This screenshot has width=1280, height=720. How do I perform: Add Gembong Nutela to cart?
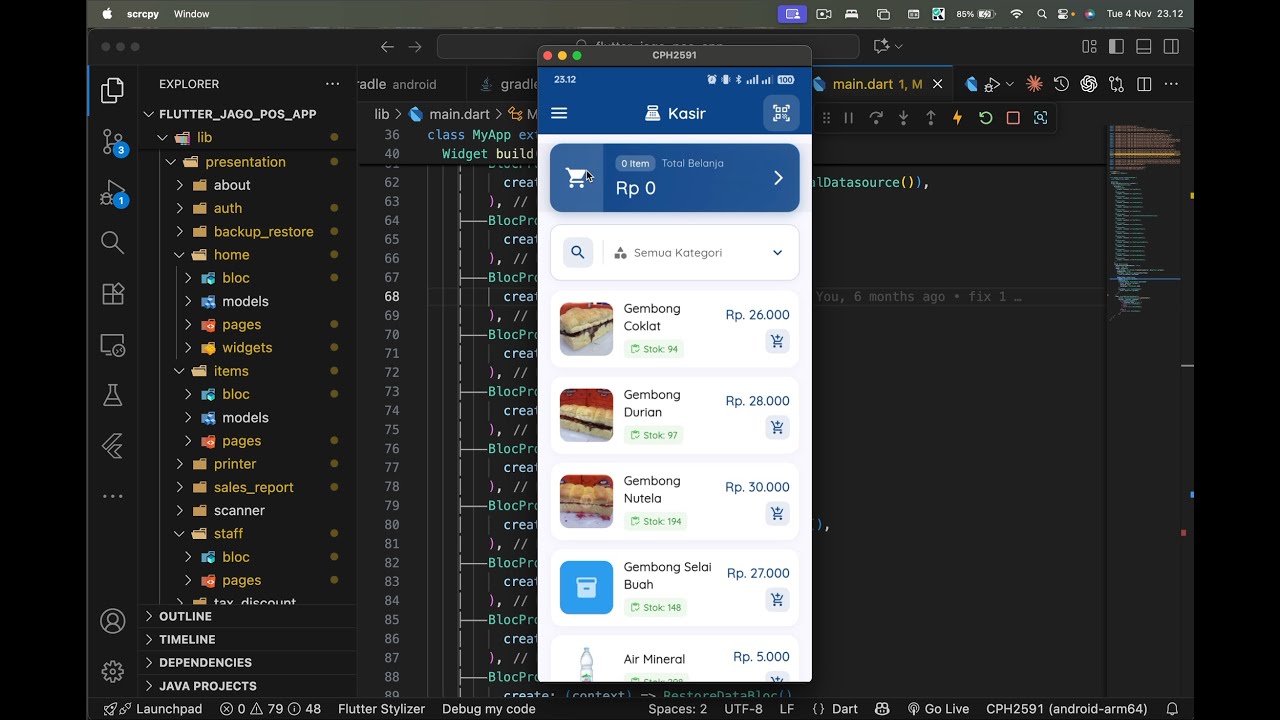[x=777, y=514]
